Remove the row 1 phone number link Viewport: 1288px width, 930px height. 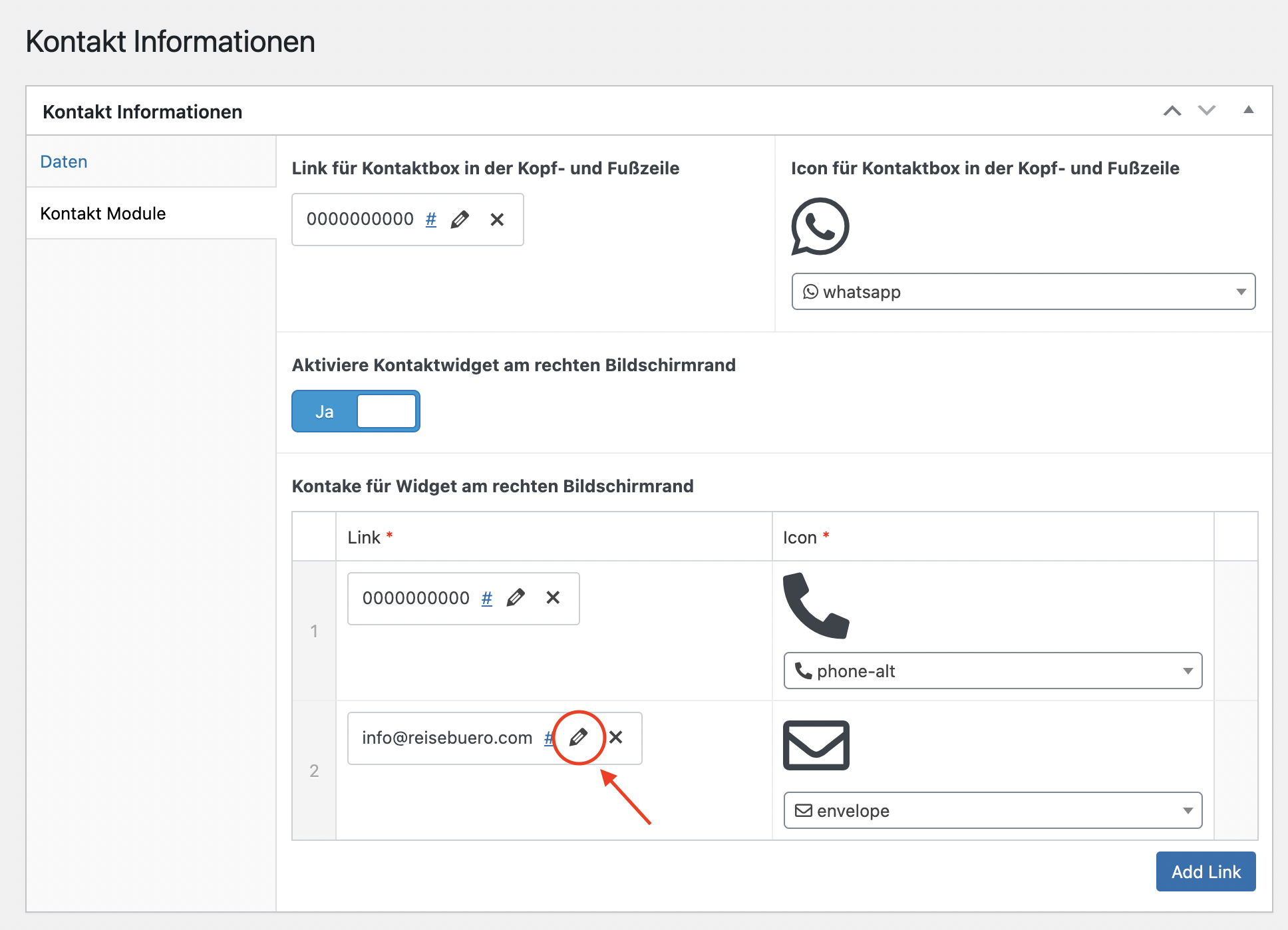(553, 598)
